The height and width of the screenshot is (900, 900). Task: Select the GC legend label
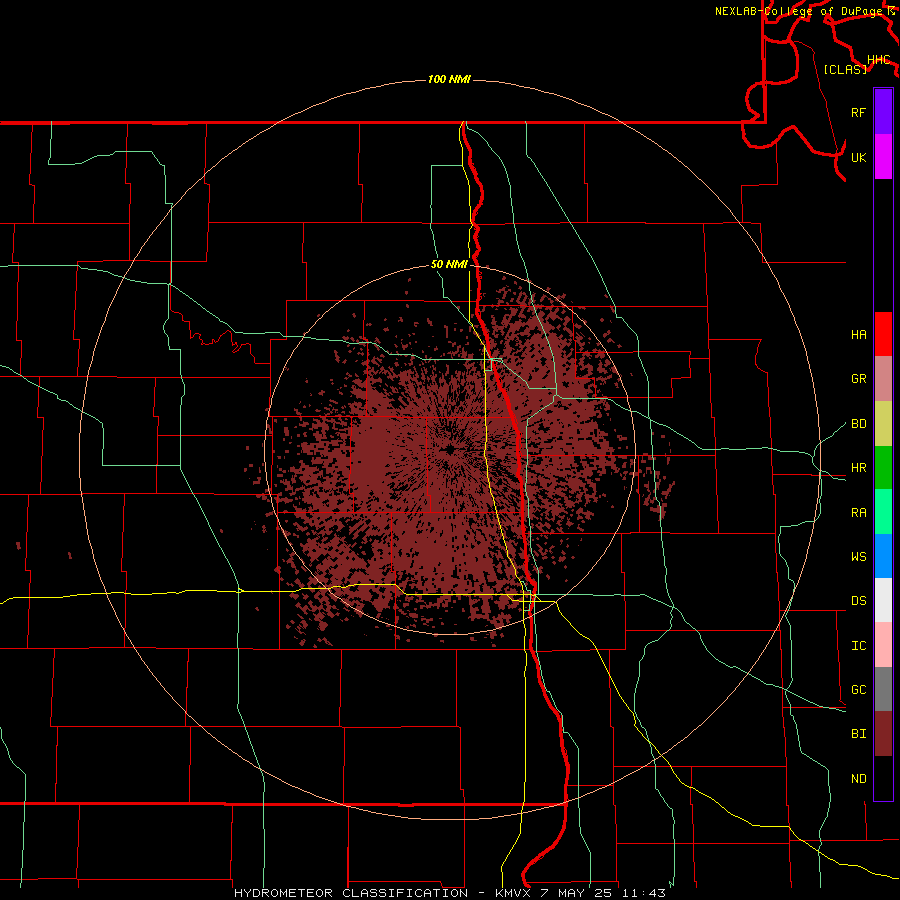coord(858,689)
